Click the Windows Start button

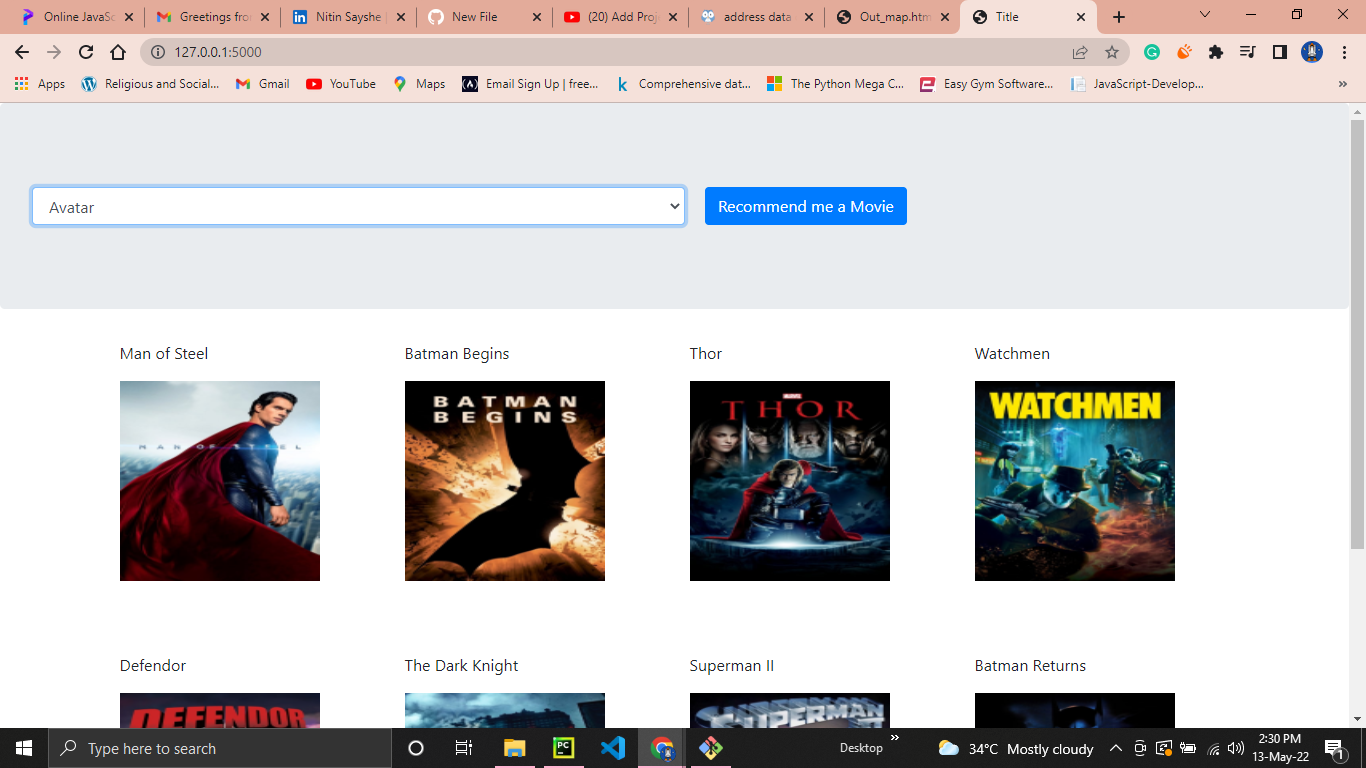24,748
